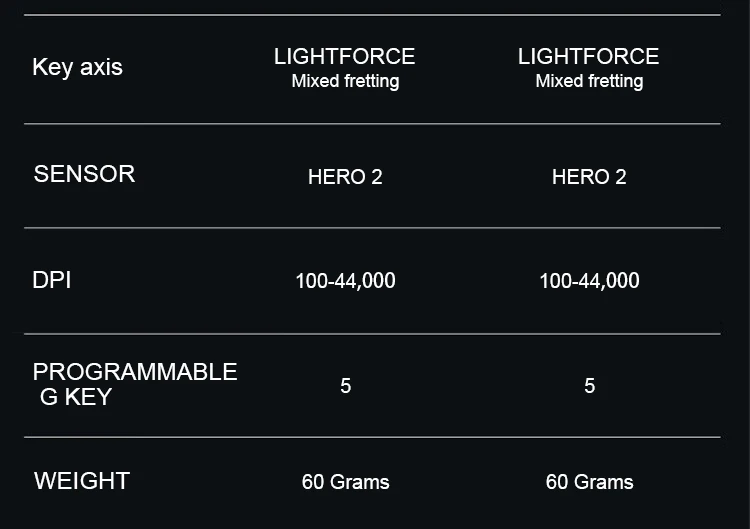This screenshot has width=750, height=529.
Task: Select 60 Grams value in first column
Action: (345, 482)
